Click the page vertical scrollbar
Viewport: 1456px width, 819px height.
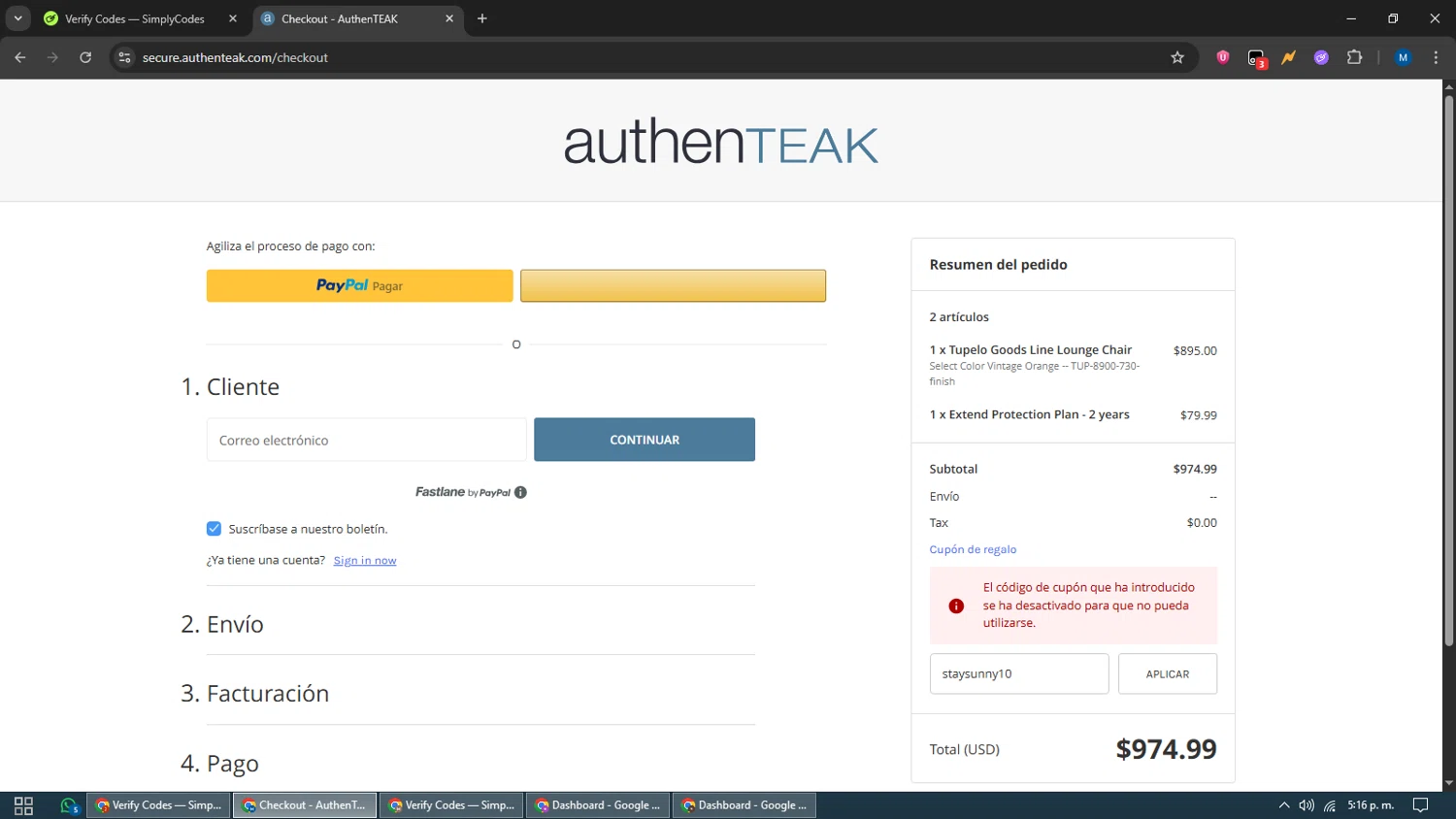[1448, 369]
